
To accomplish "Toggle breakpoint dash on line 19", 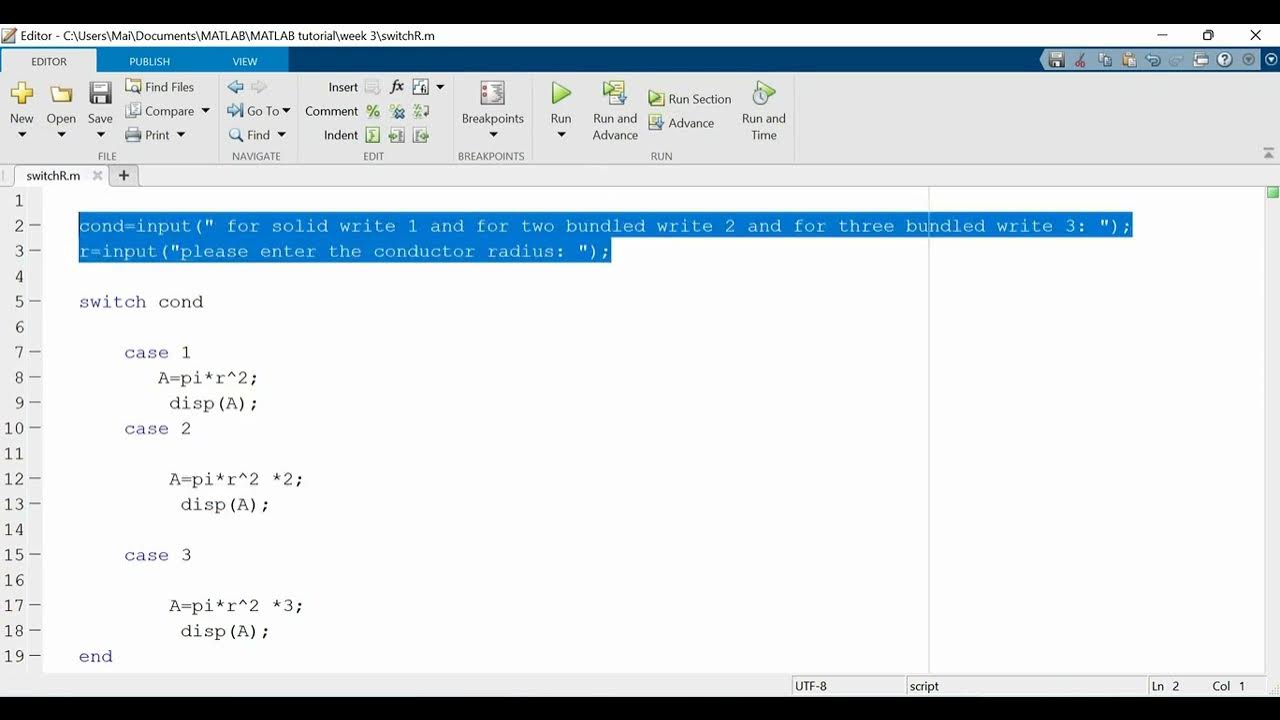I will point(35,656).
